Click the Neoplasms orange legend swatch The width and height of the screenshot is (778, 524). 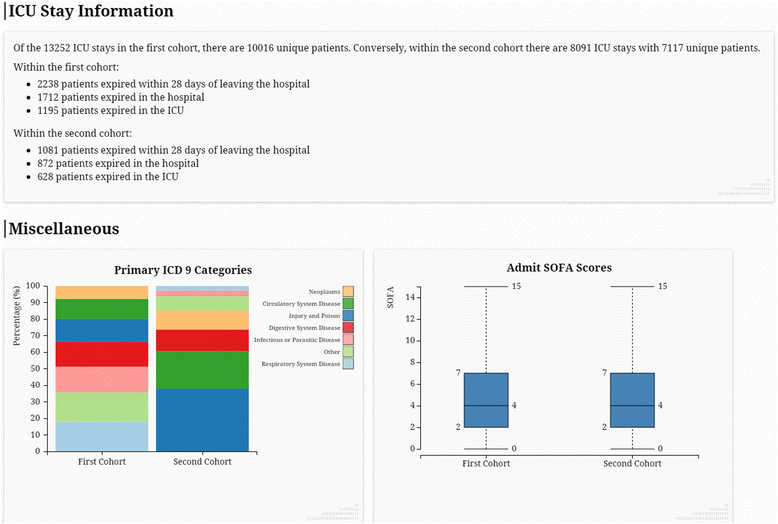coord(348,291)
